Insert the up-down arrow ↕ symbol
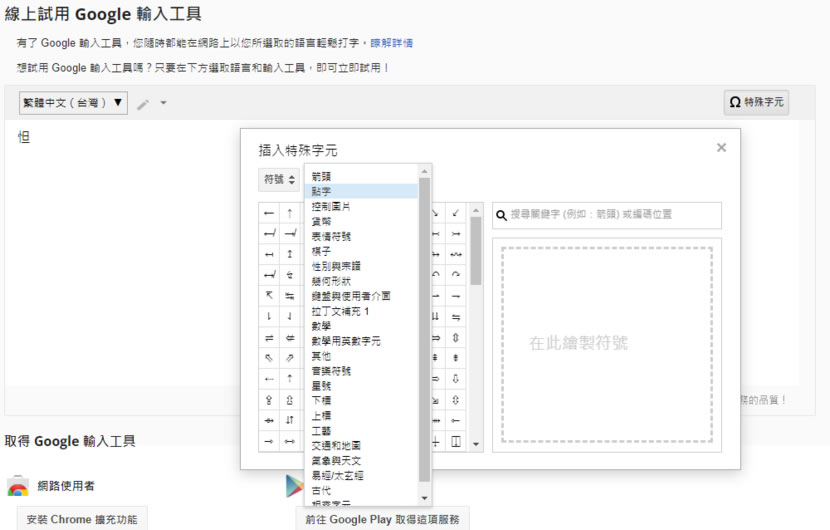The image size is (830, 530). click(290, 255)
